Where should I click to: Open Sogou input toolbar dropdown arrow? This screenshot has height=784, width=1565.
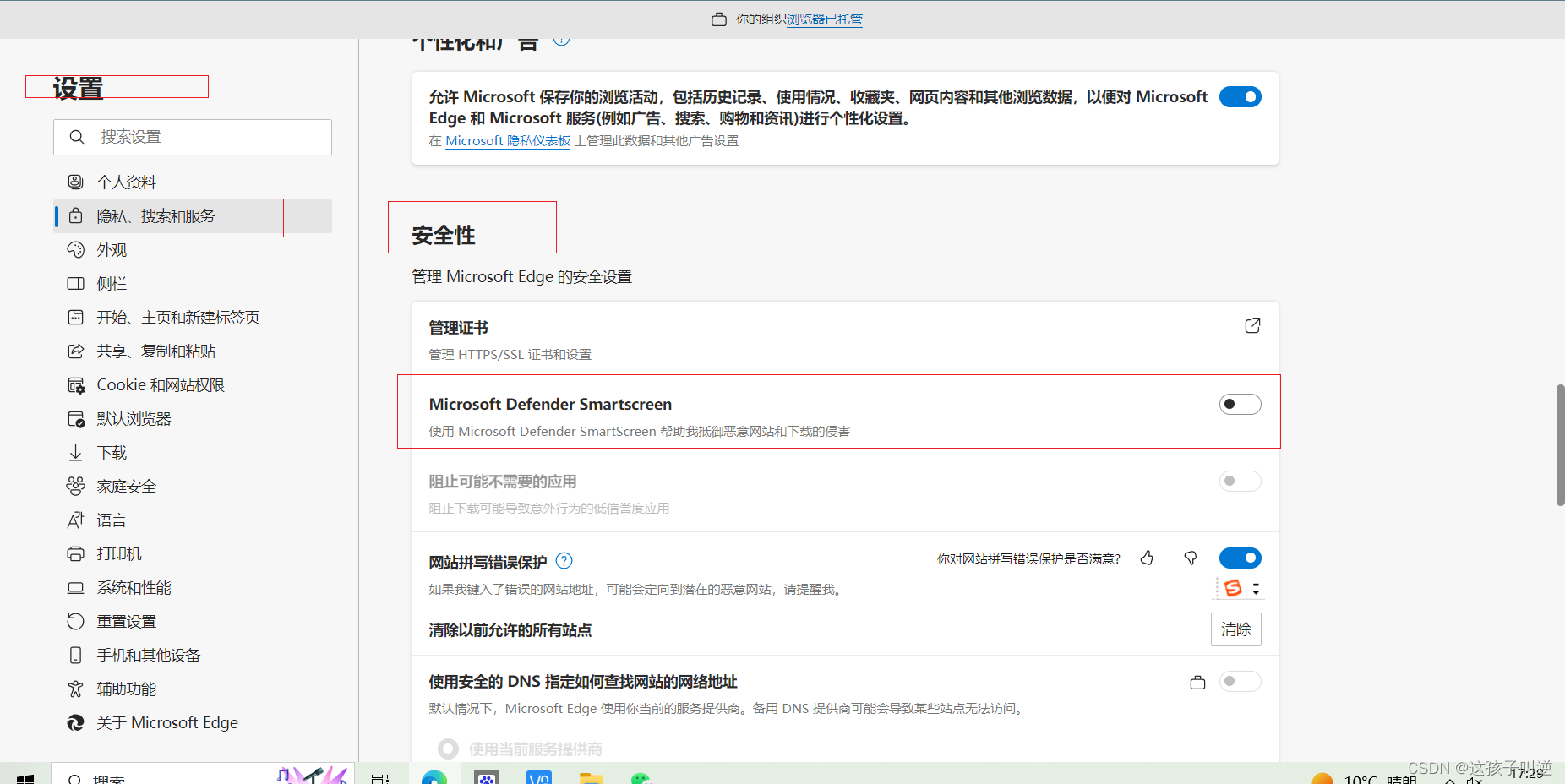(1256, 589)
